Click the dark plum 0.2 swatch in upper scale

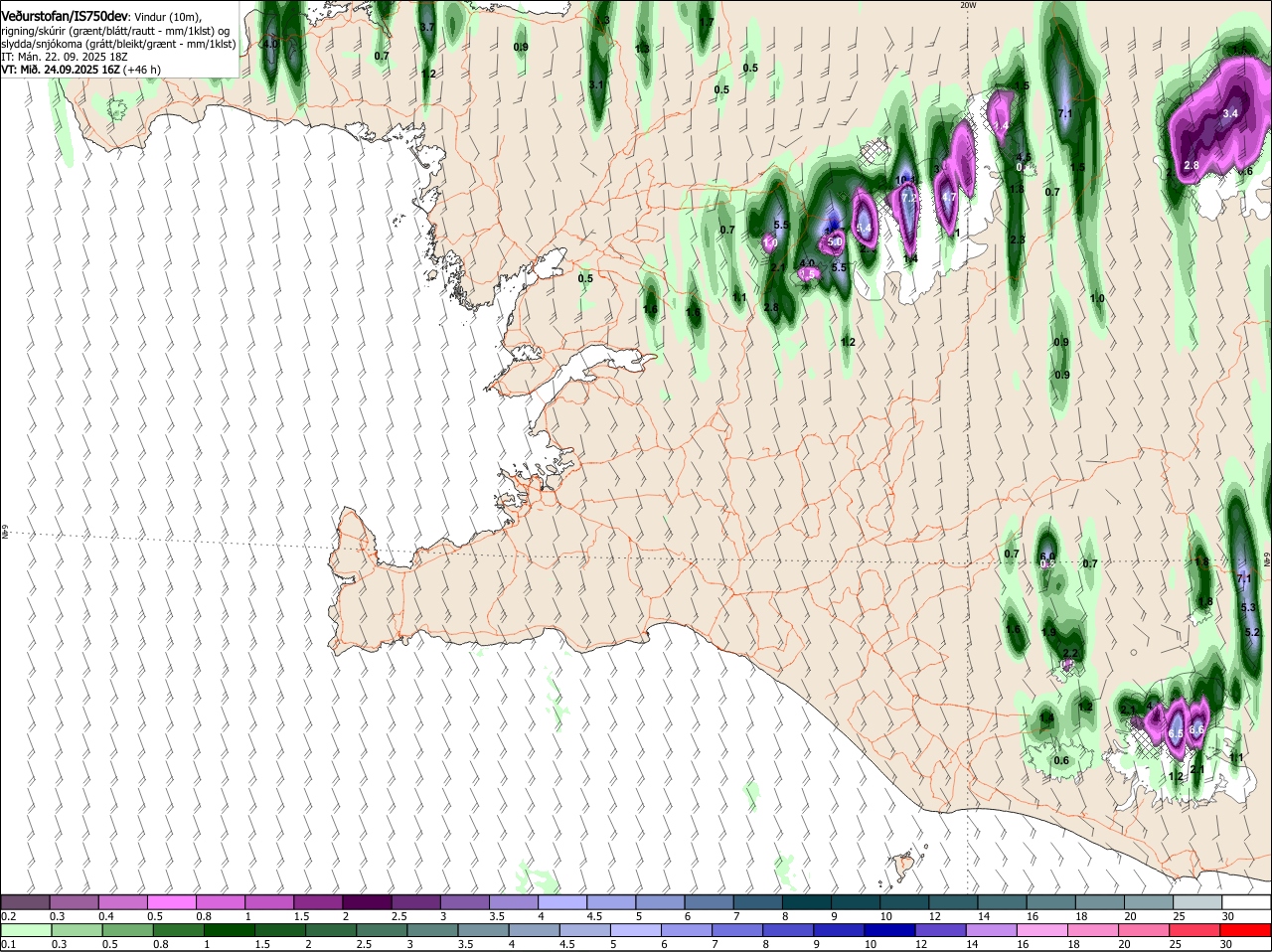25,902
